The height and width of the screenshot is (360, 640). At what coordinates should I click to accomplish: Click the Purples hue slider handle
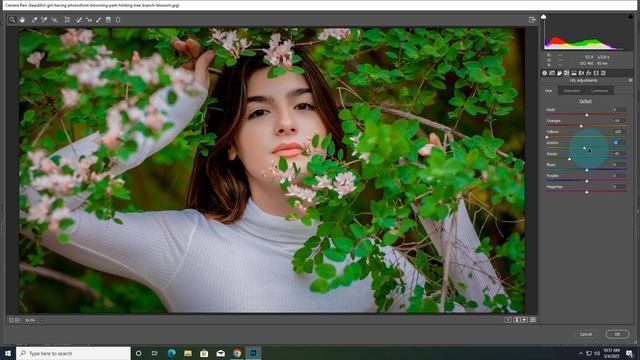[x=587, y=181]
